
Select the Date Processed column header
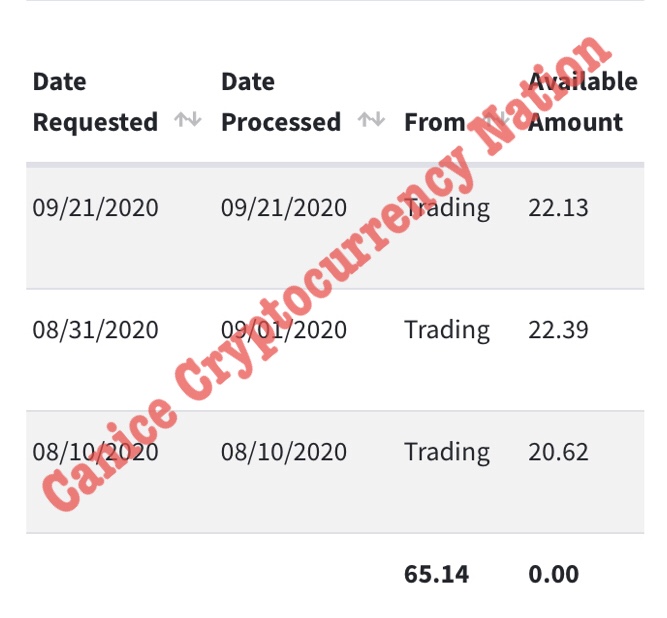(280, 102)
